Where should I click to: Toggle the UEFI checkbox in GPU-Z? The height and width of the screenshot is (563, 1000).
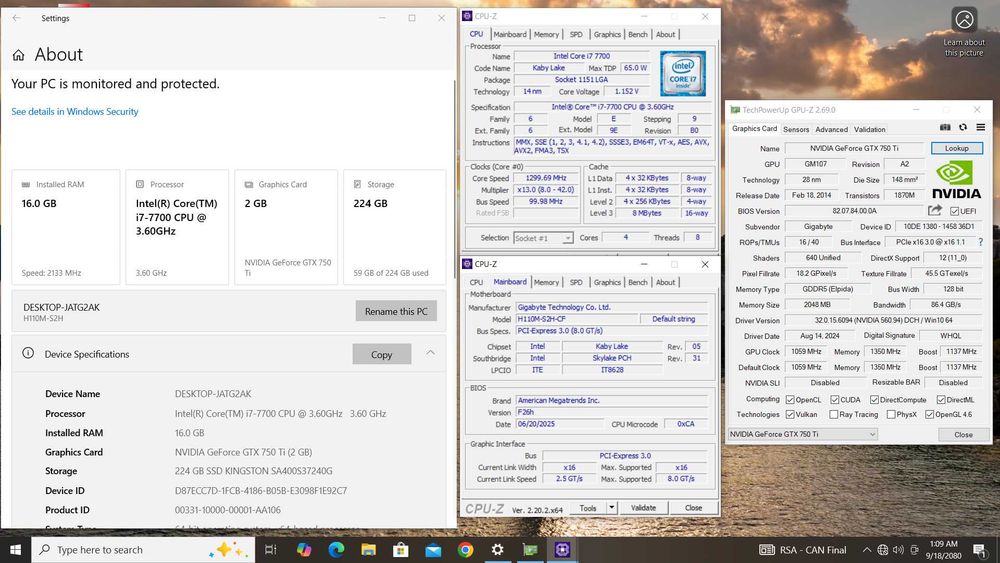[954, 211]
